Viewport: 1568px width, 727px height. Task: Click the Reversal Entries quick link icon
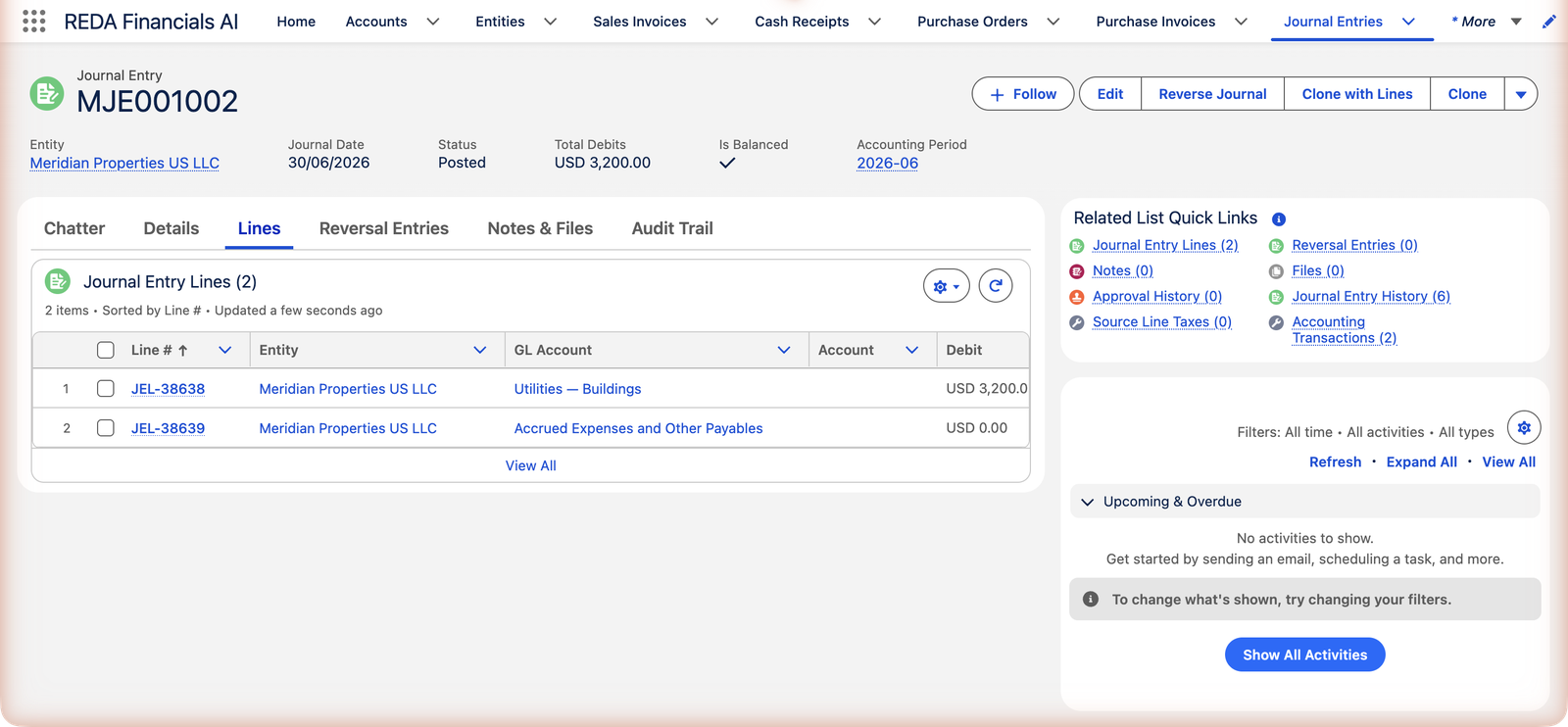(x=1276, y=246)
